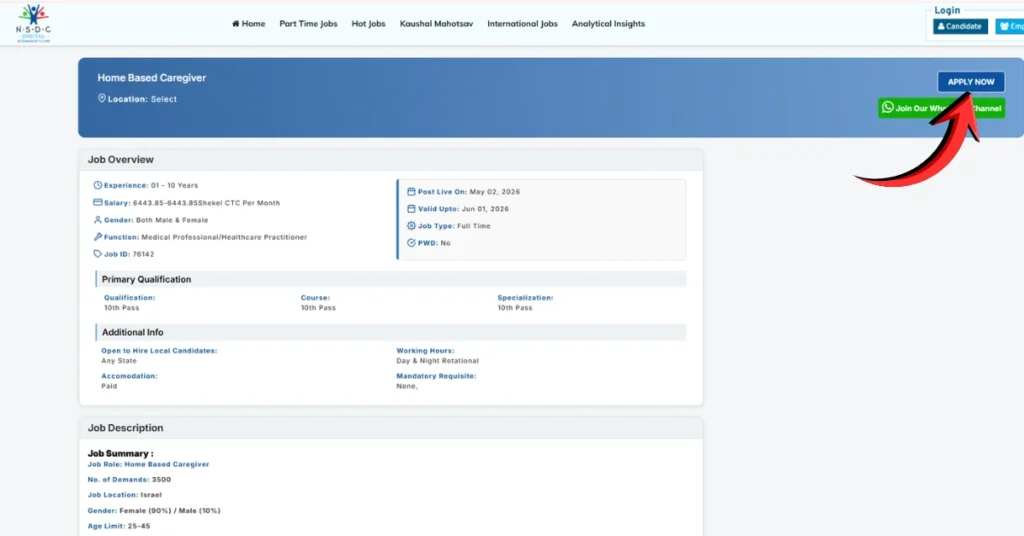Click Gender Female (90%) / Male (10%) line
The width and height of the screenshot is (1024, 536).
(154, 511)
